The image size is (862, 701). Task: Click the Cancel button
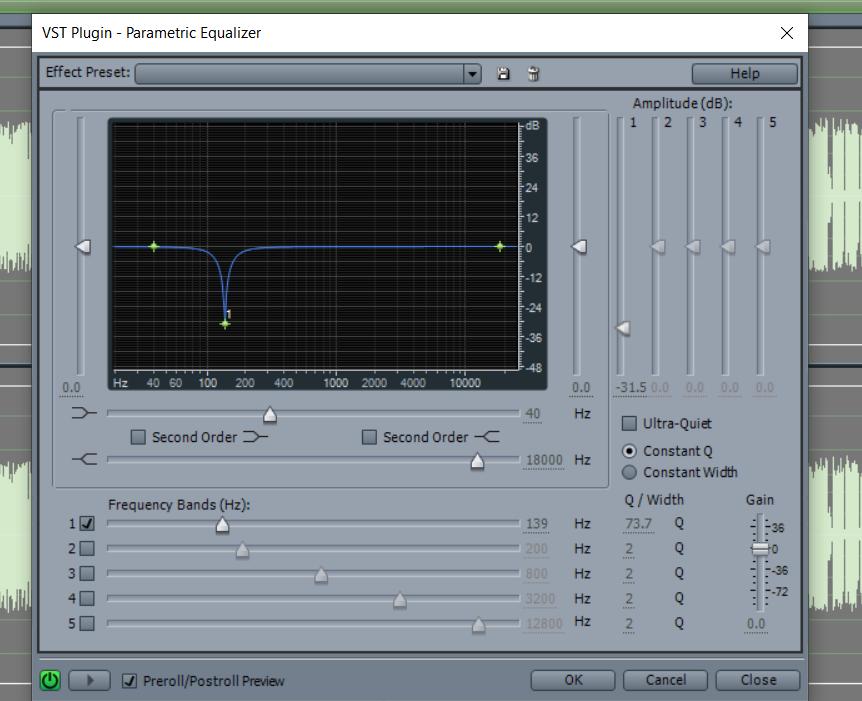665,680
